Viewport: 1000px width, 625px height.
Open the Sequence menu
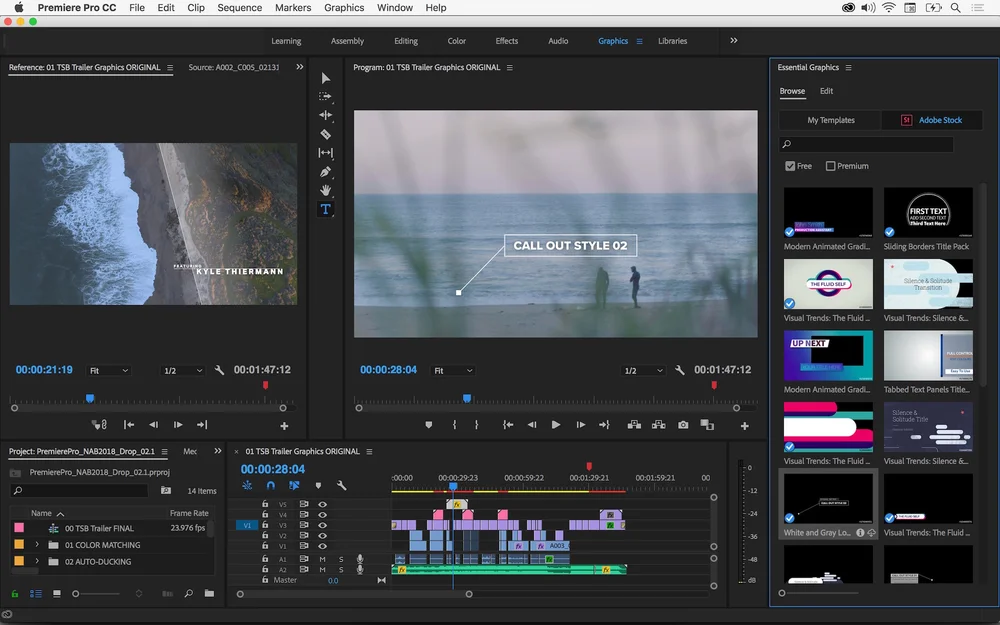pos(240,8)
